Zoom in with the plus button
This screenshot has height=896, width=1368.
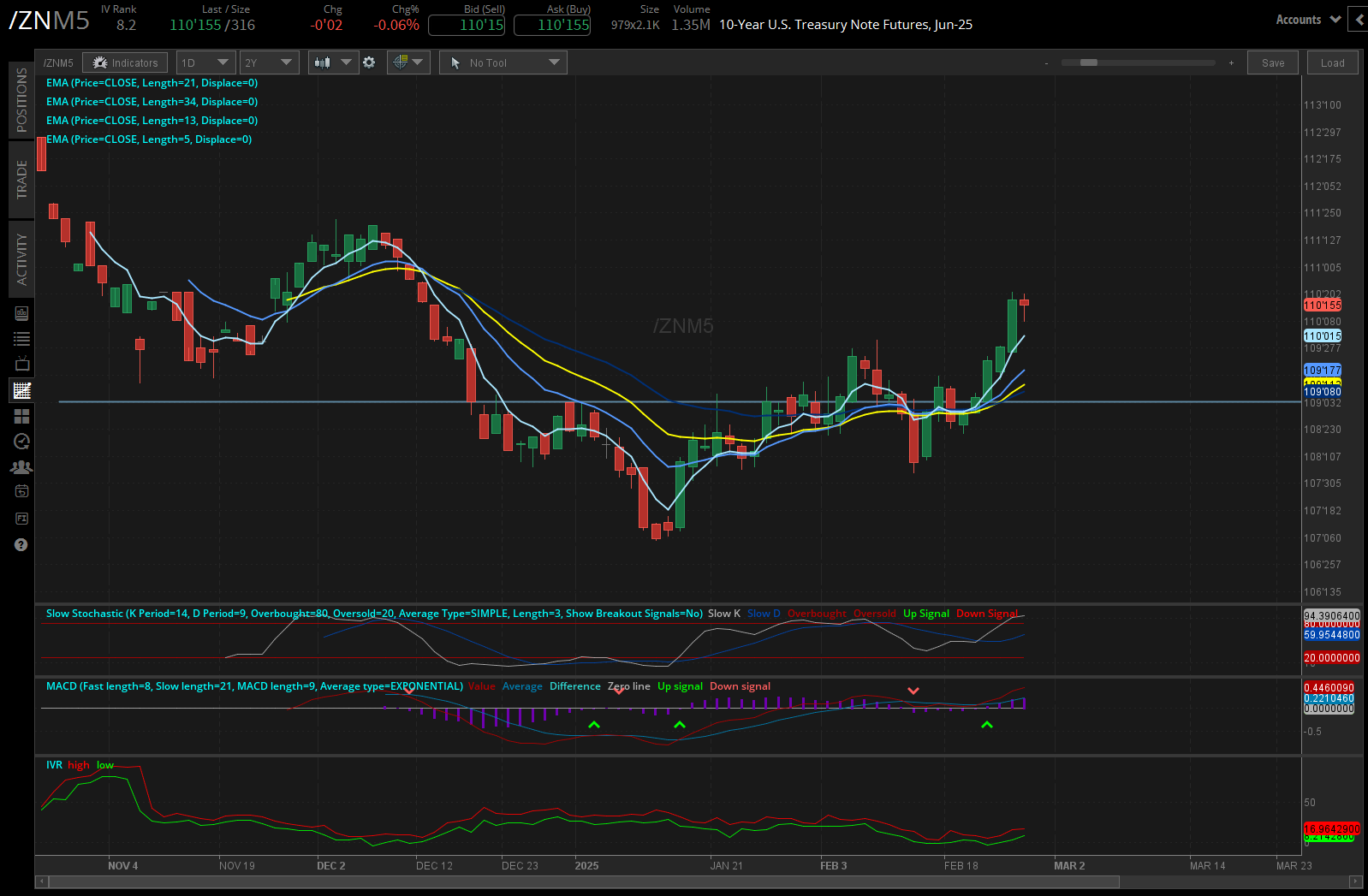pyautogui.click(x=1231, y=63)
